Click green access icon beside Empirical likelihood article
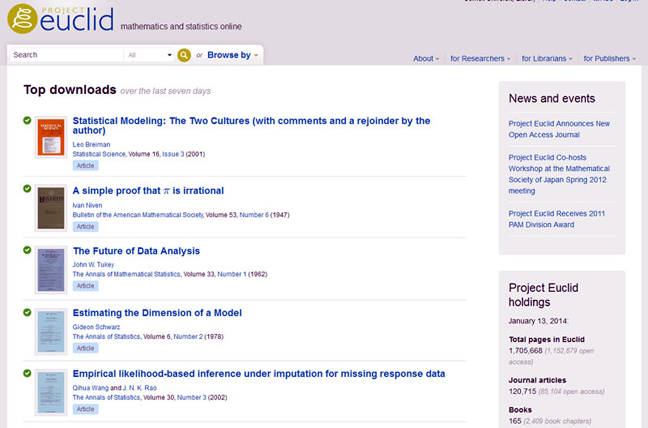 click(27, 373)
